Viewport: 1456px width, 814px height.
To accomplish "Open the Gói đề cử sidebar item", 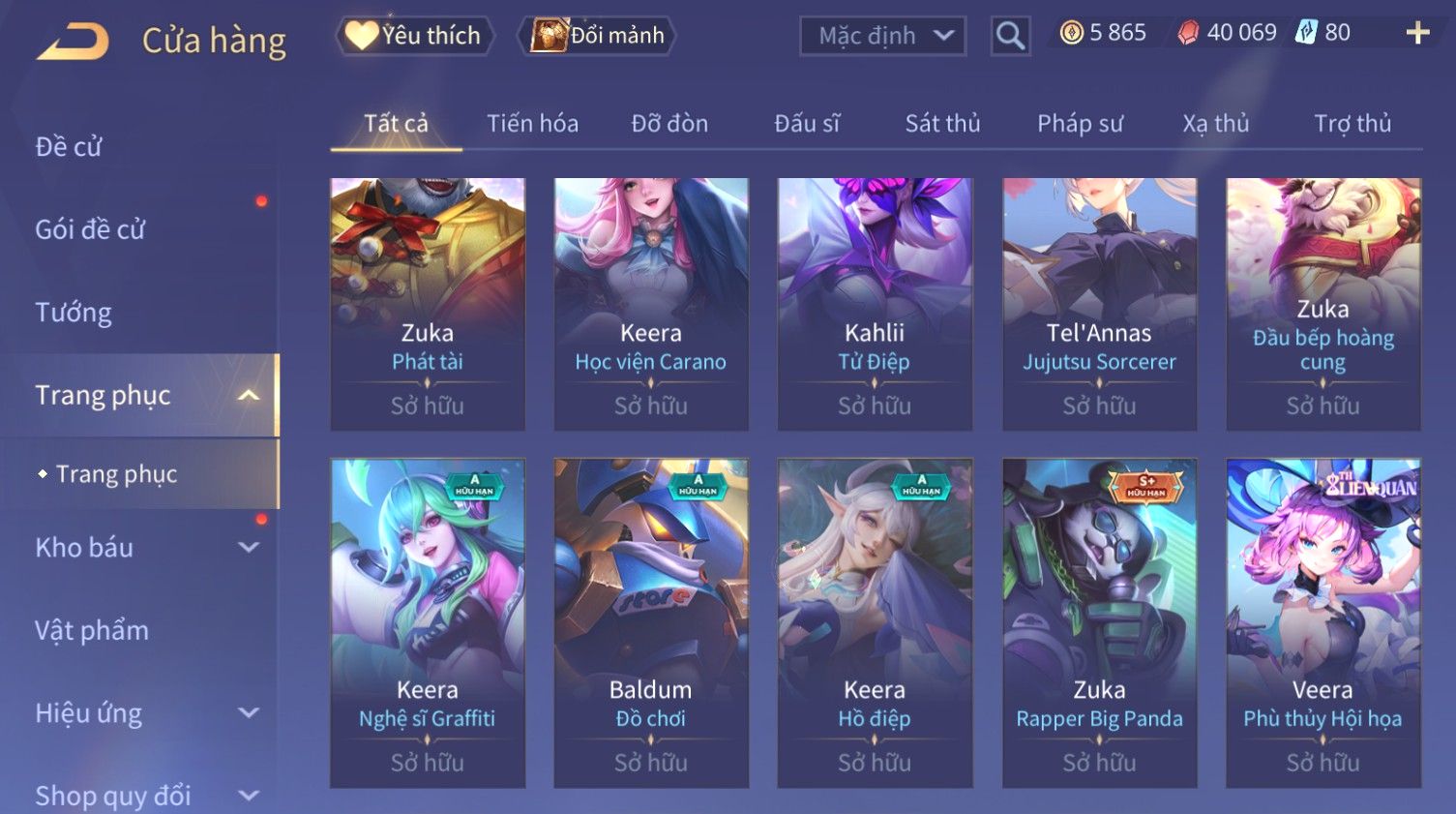I will [90, 229].
